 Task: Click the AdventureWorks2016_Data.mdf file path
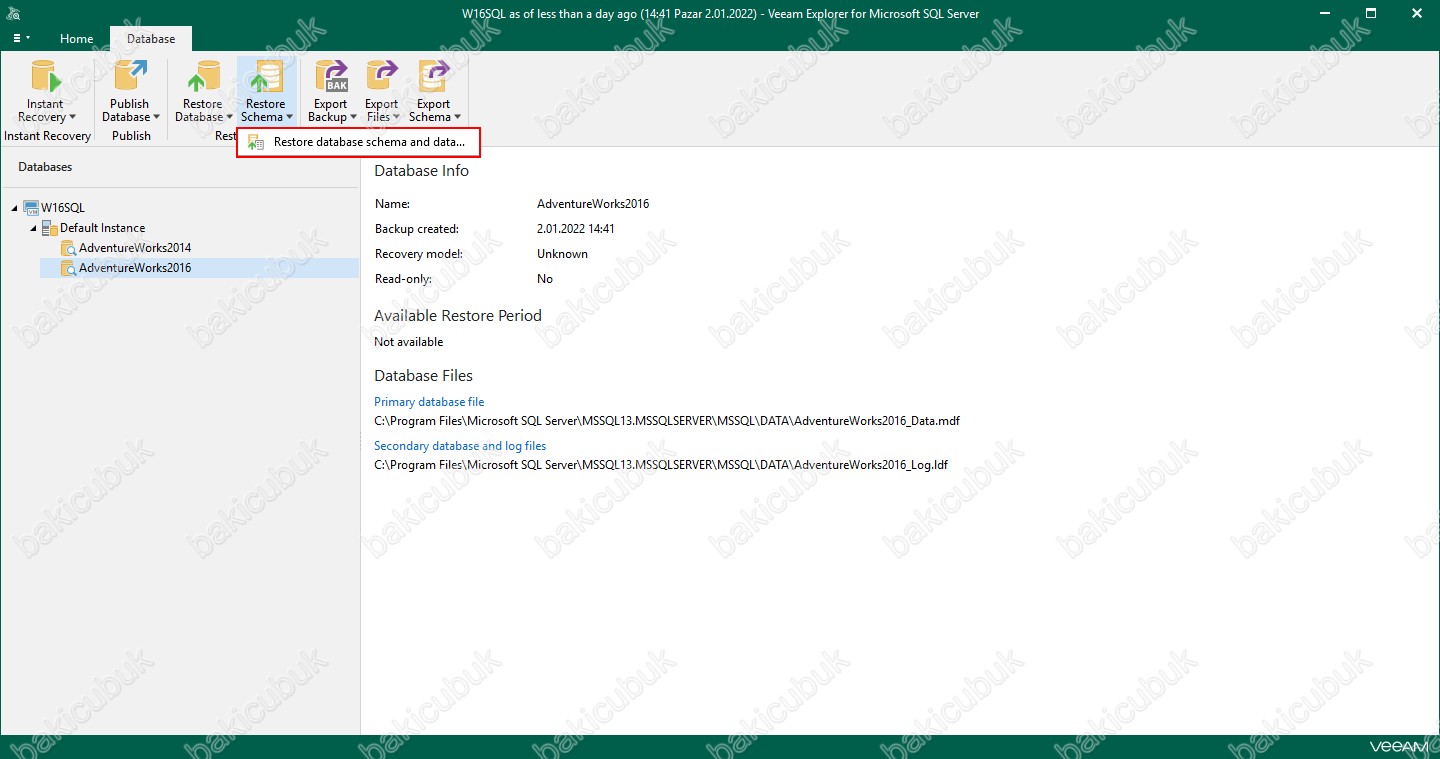click(x=667, y=421)
